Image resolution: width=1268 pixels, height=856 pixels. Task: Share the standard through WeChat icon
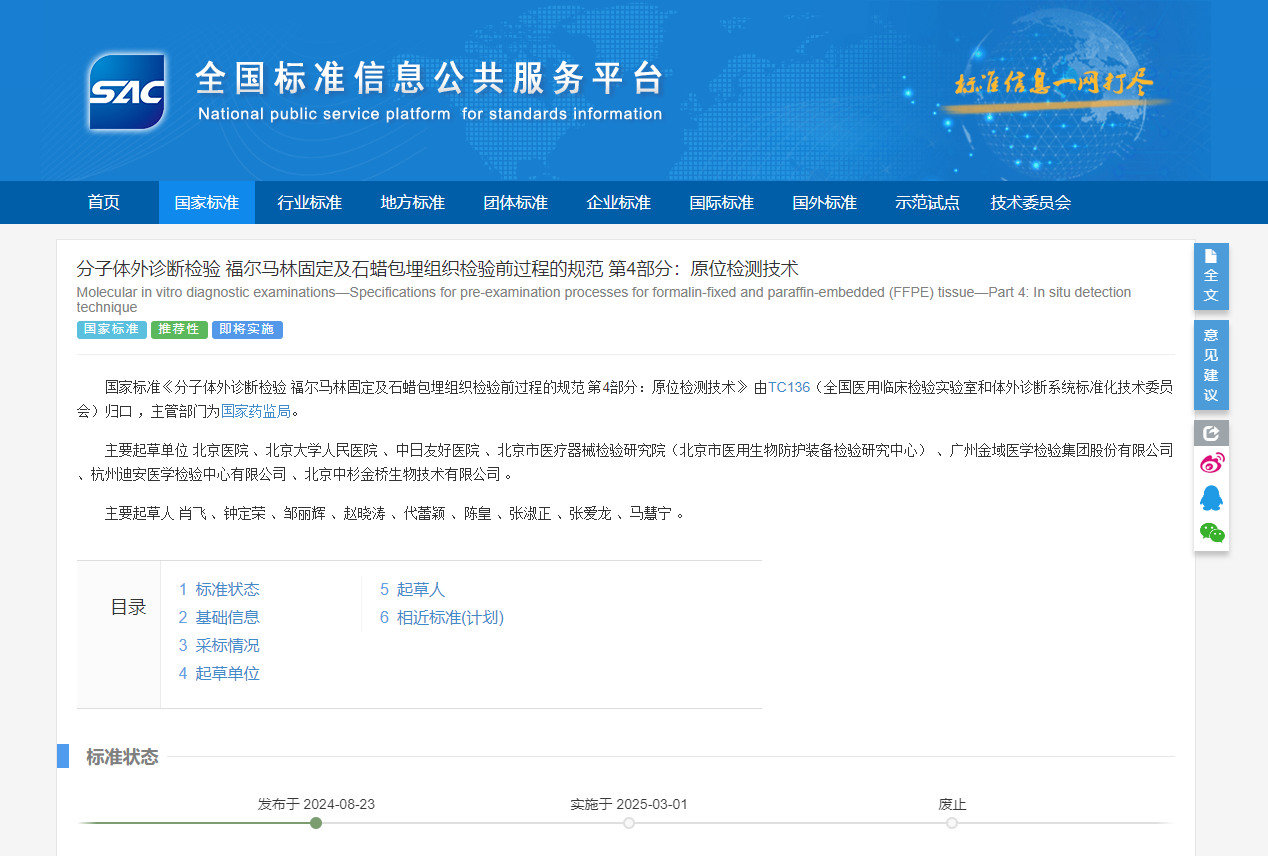coord(1211,533)
